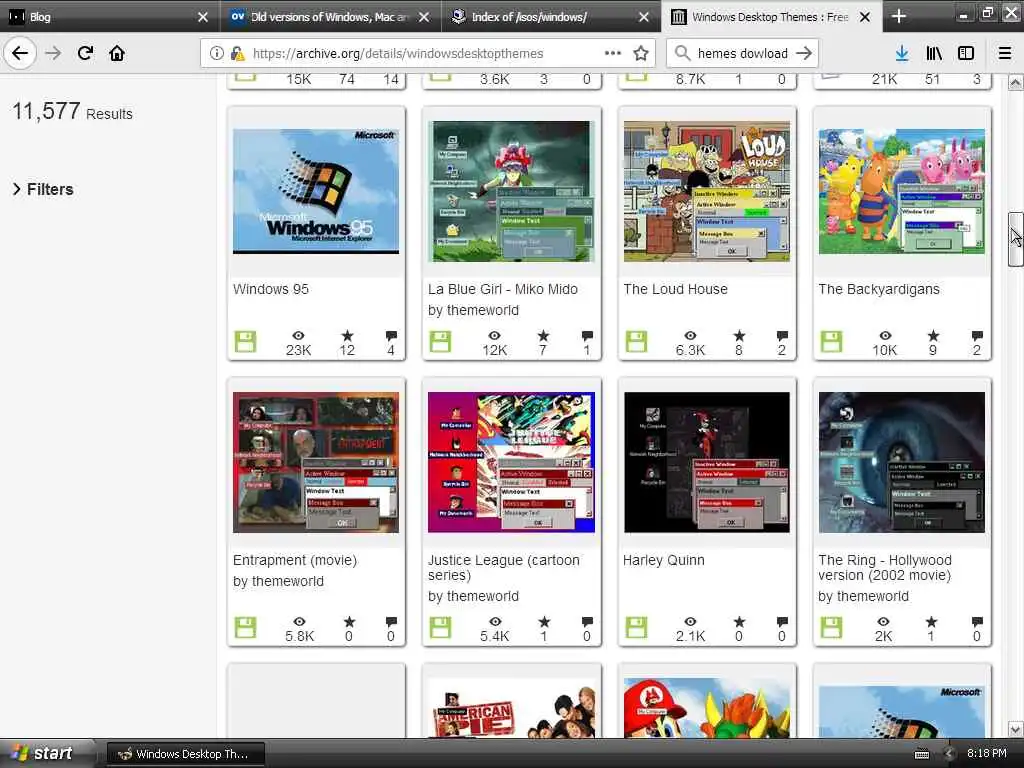The width and height of the screenshot is (1024, 768).
Task: Click the keyboard icon in system tray
Action: (x=921, y=754)
